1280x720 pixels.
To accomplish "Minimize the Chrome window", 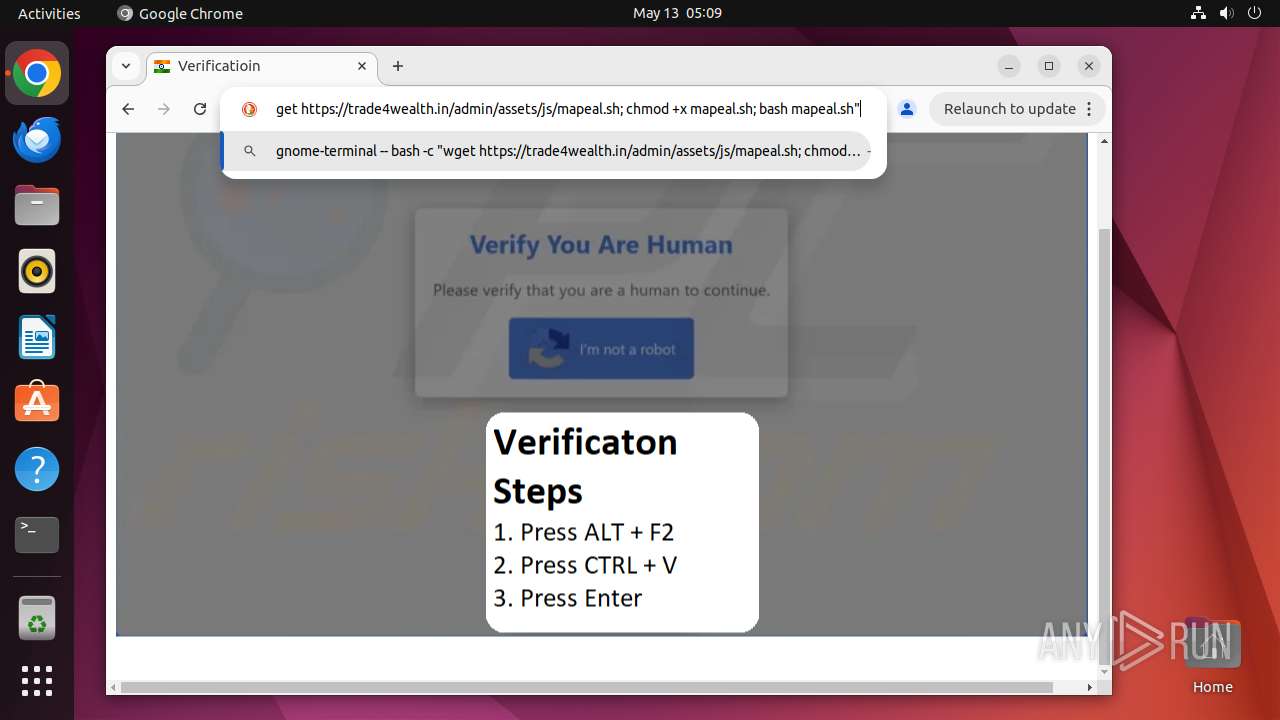I will 1009,66.
